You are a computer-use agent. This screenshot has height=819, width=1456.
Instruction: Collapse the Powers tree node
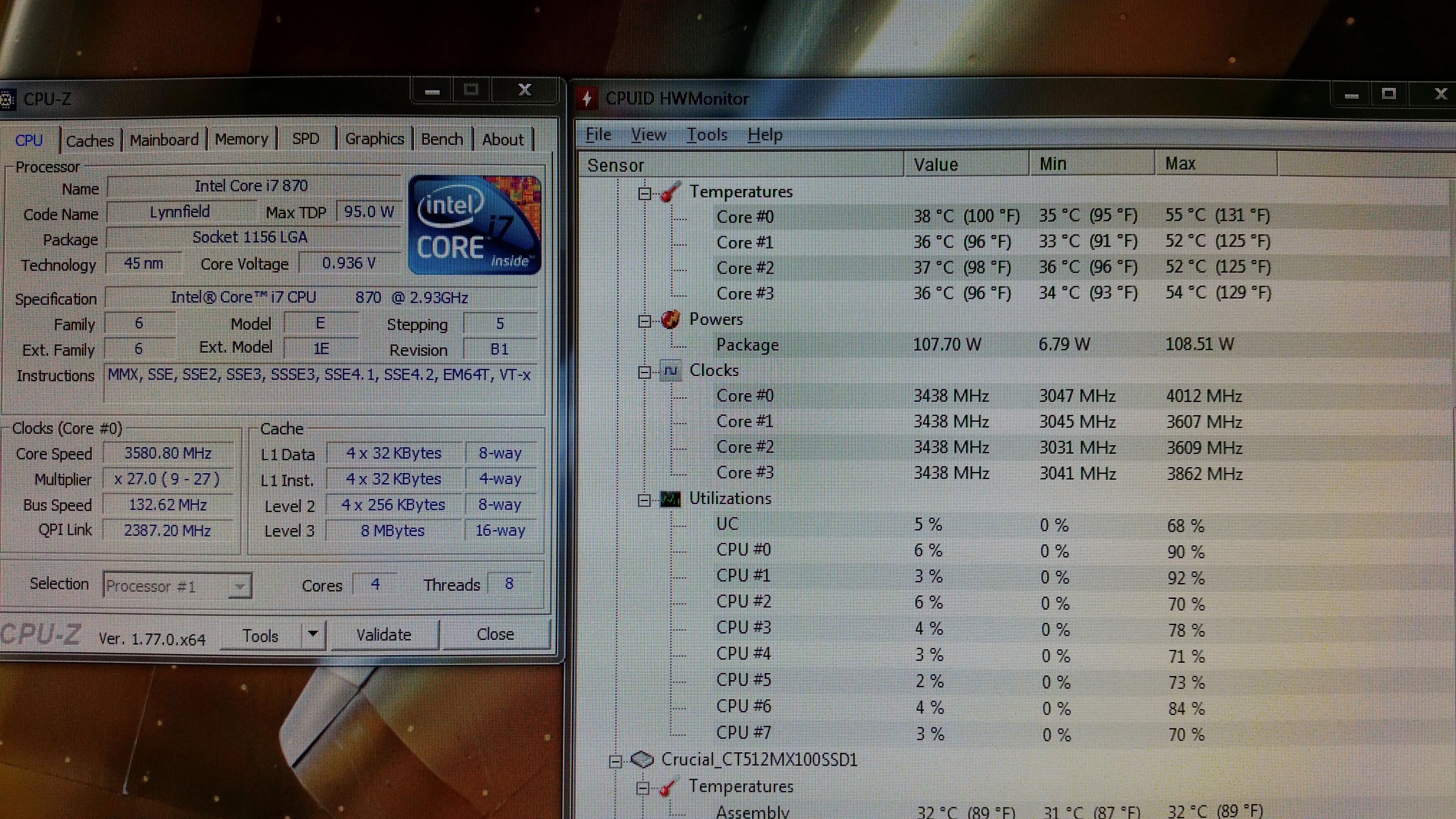[644, 321]
